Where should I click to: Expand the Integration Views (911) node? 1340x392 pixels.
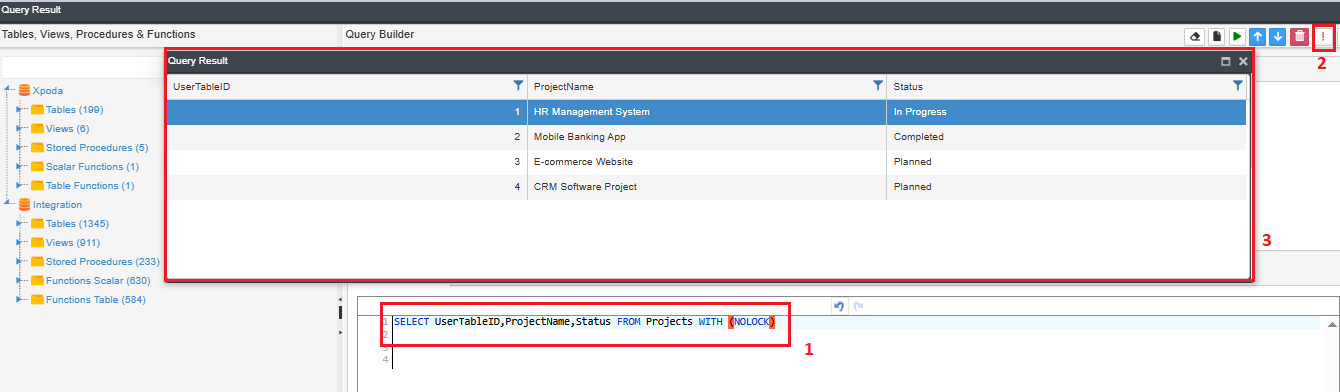pos(20,242)
